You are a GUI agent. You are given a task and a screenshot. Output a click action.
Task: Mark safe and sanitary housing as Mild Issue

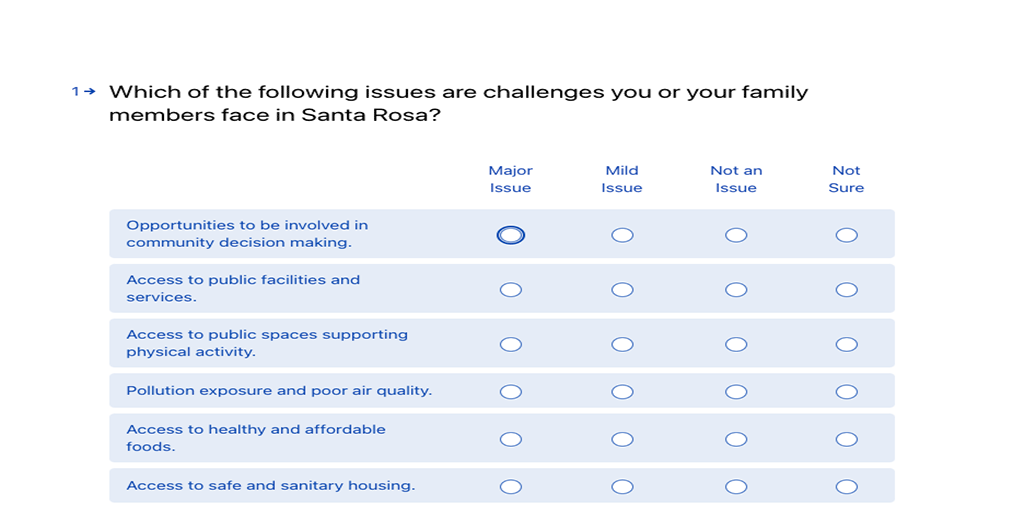coord(622,487)
